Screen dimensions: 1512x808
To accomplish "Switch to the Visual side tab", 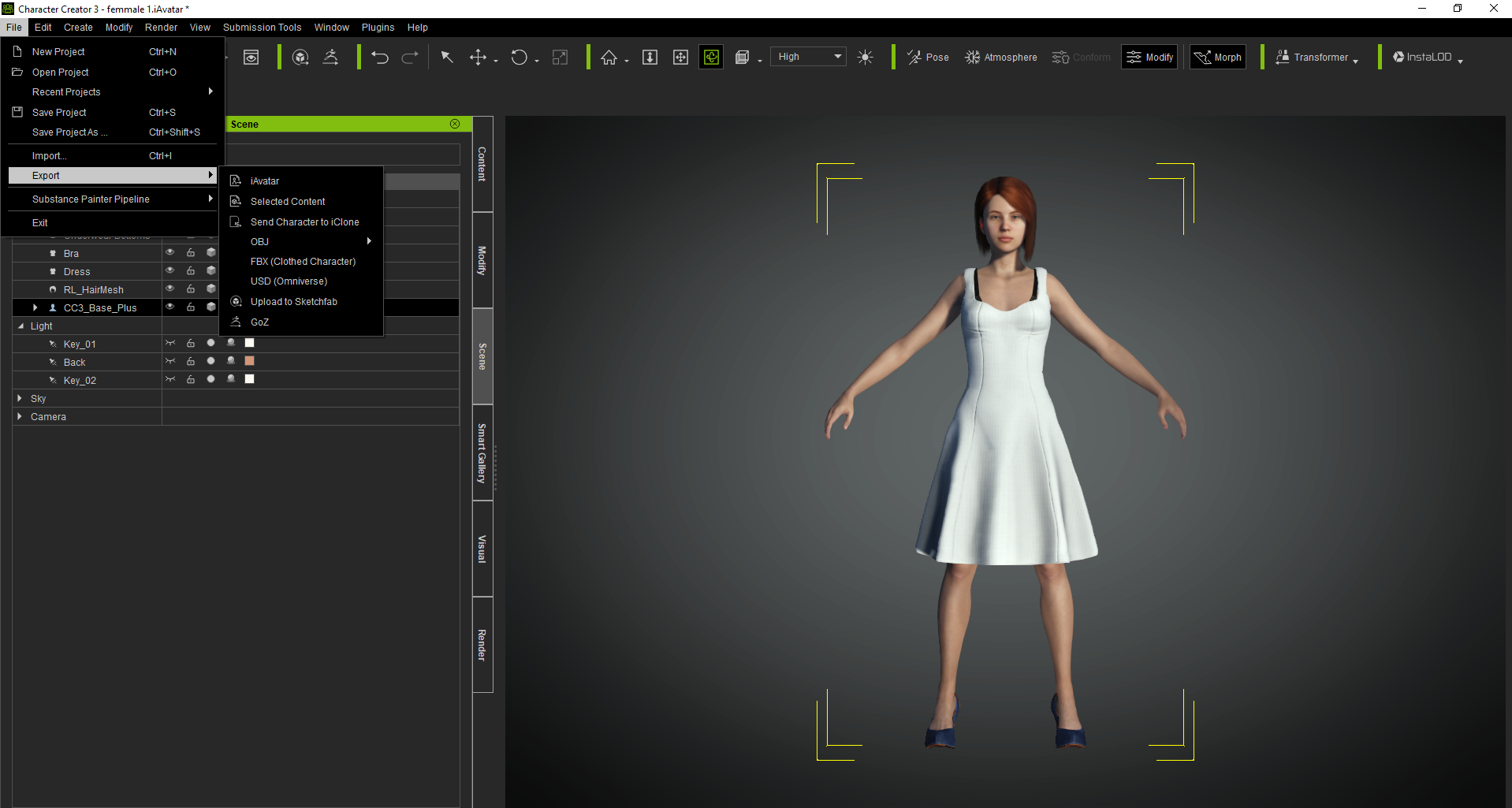I will click(x=482, y=549).
